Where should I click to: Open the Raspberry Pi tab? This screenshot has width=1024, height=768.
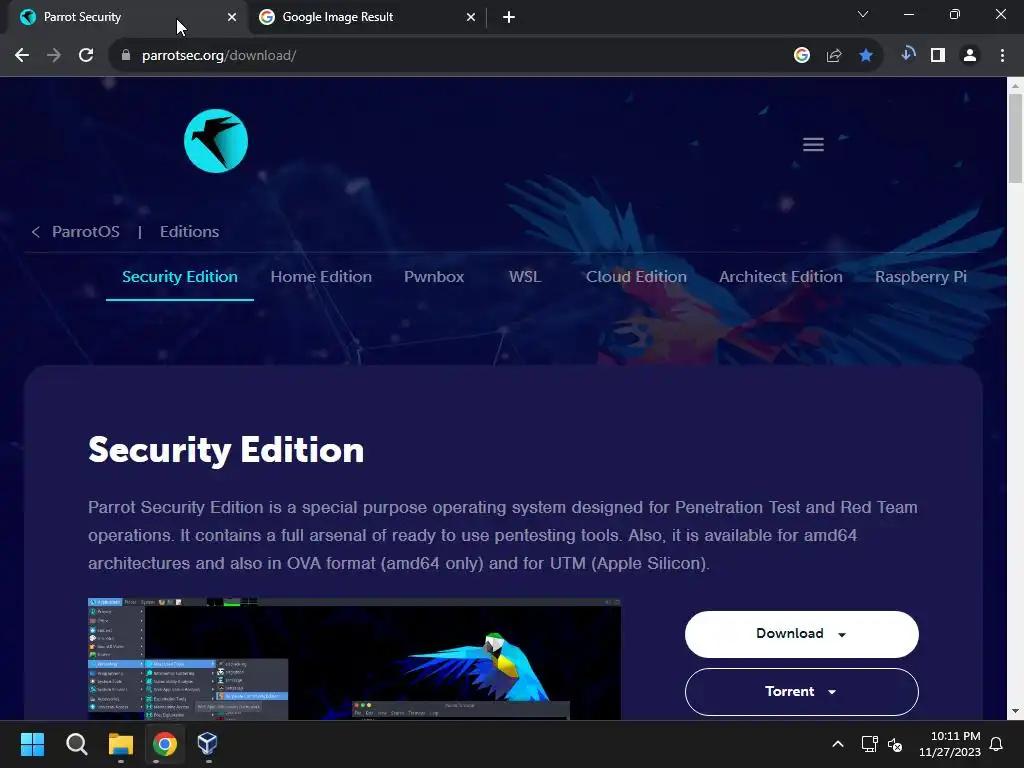(x=920, y=277)
